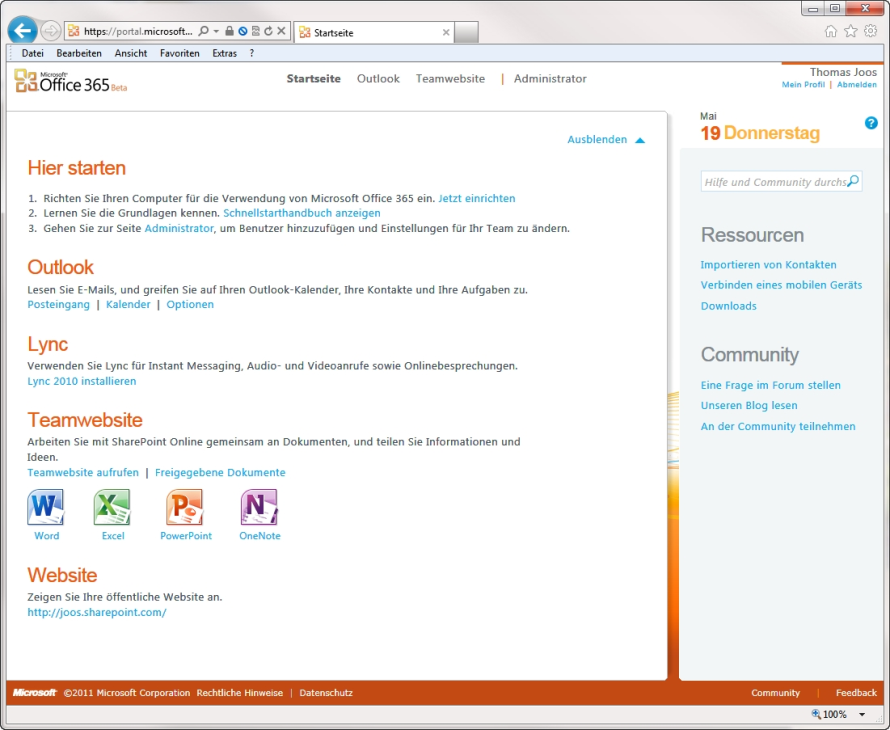Click the blue help question mark icon
Image resolution: width=890 pixels, height=730 pixels.
(871, 123)
